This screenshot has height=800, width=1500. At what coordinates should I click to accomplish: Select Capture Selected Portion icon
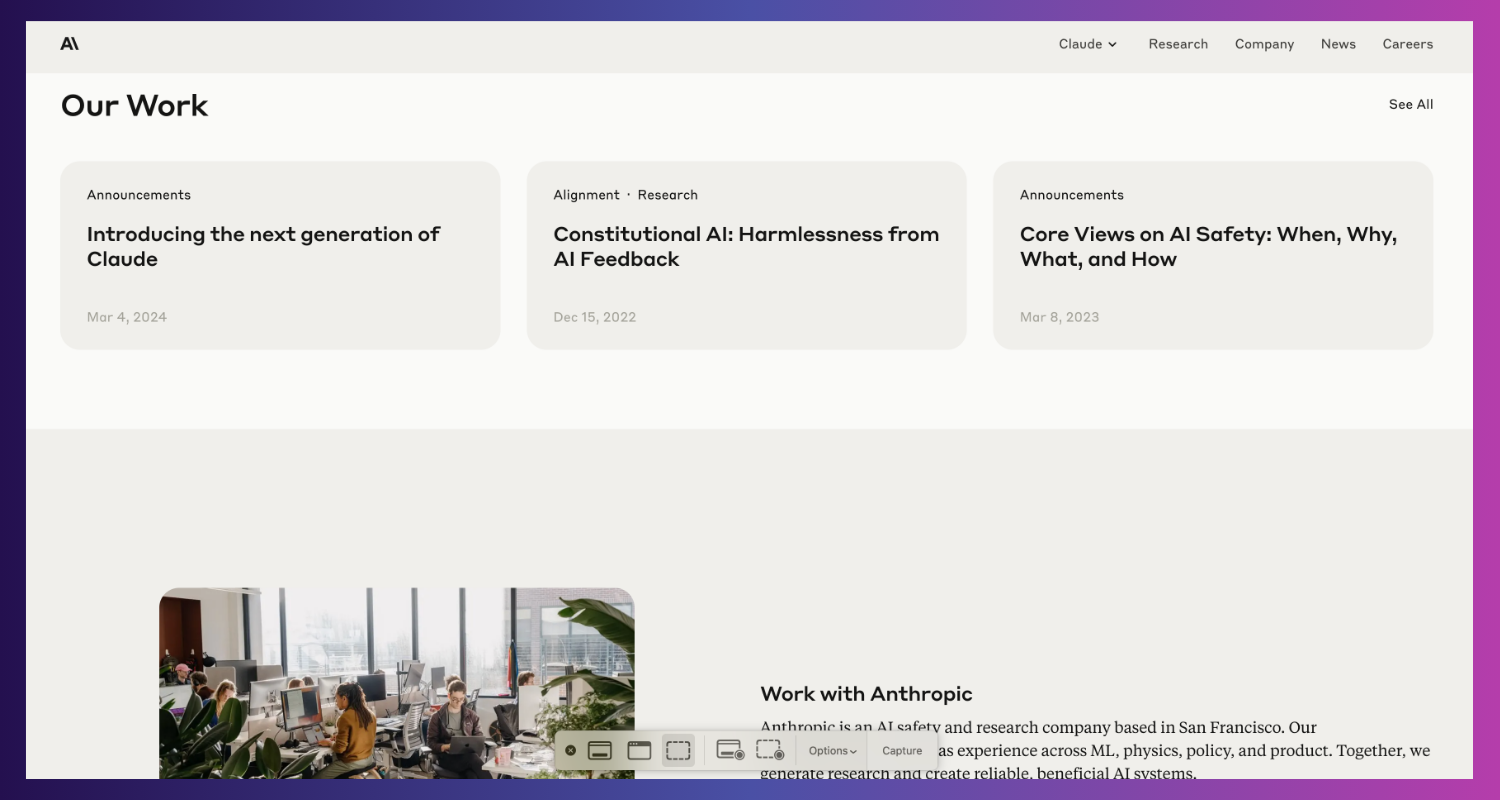[x=678, y=750]
